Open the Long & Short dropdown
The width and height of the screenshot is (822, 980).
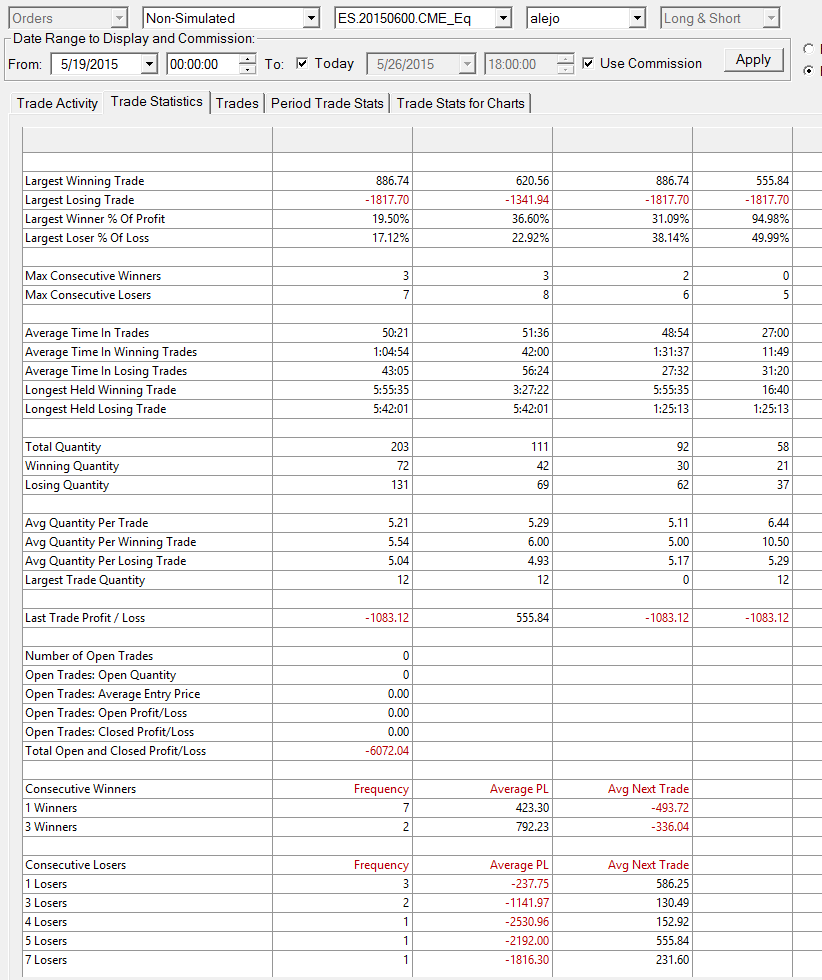771,18
